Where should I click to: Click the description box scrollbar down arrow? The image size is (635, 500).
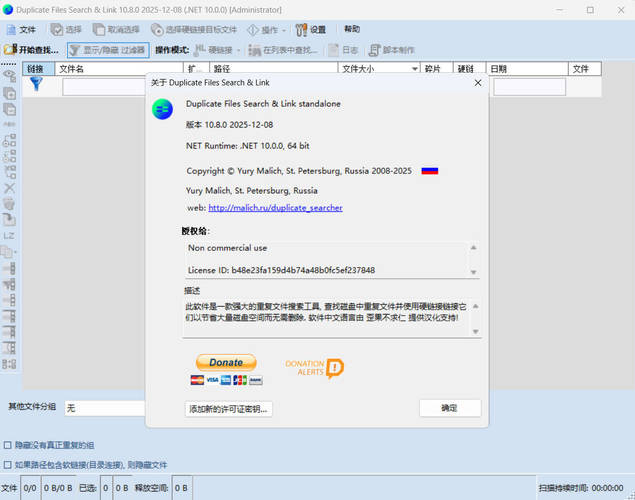click(475, 331)
